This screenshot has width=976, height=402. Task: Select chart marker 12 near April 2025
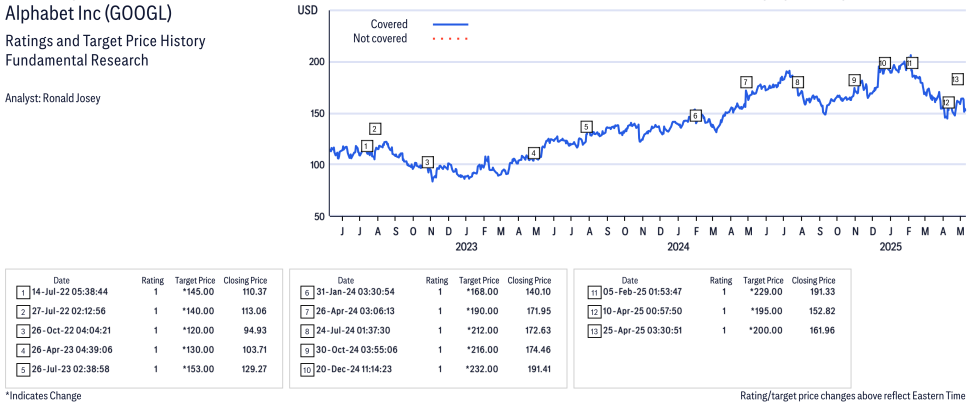[x=947, y=102]
